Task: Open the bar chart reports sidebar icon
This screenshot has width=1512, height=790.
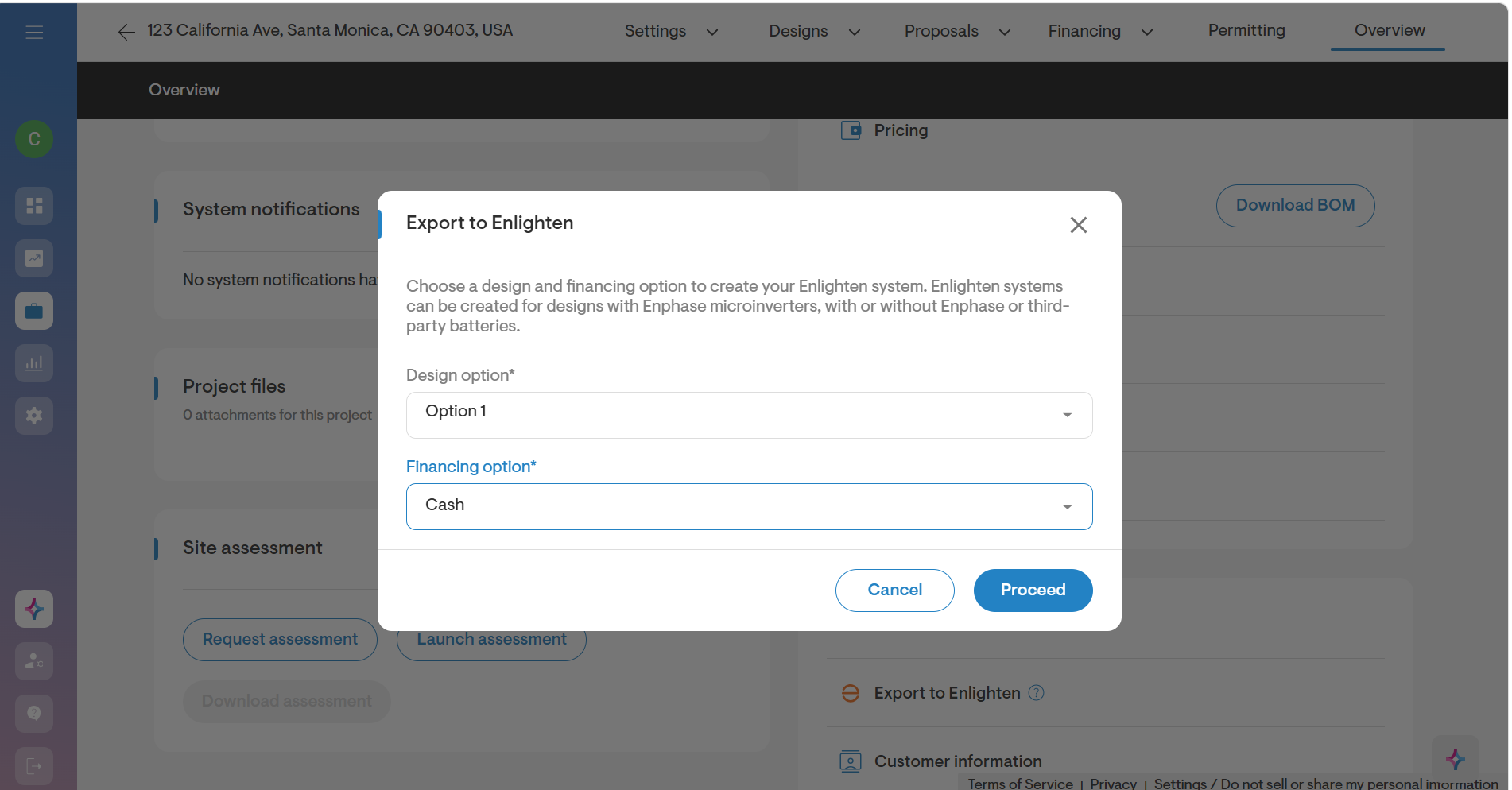Action: pos(34,363)
